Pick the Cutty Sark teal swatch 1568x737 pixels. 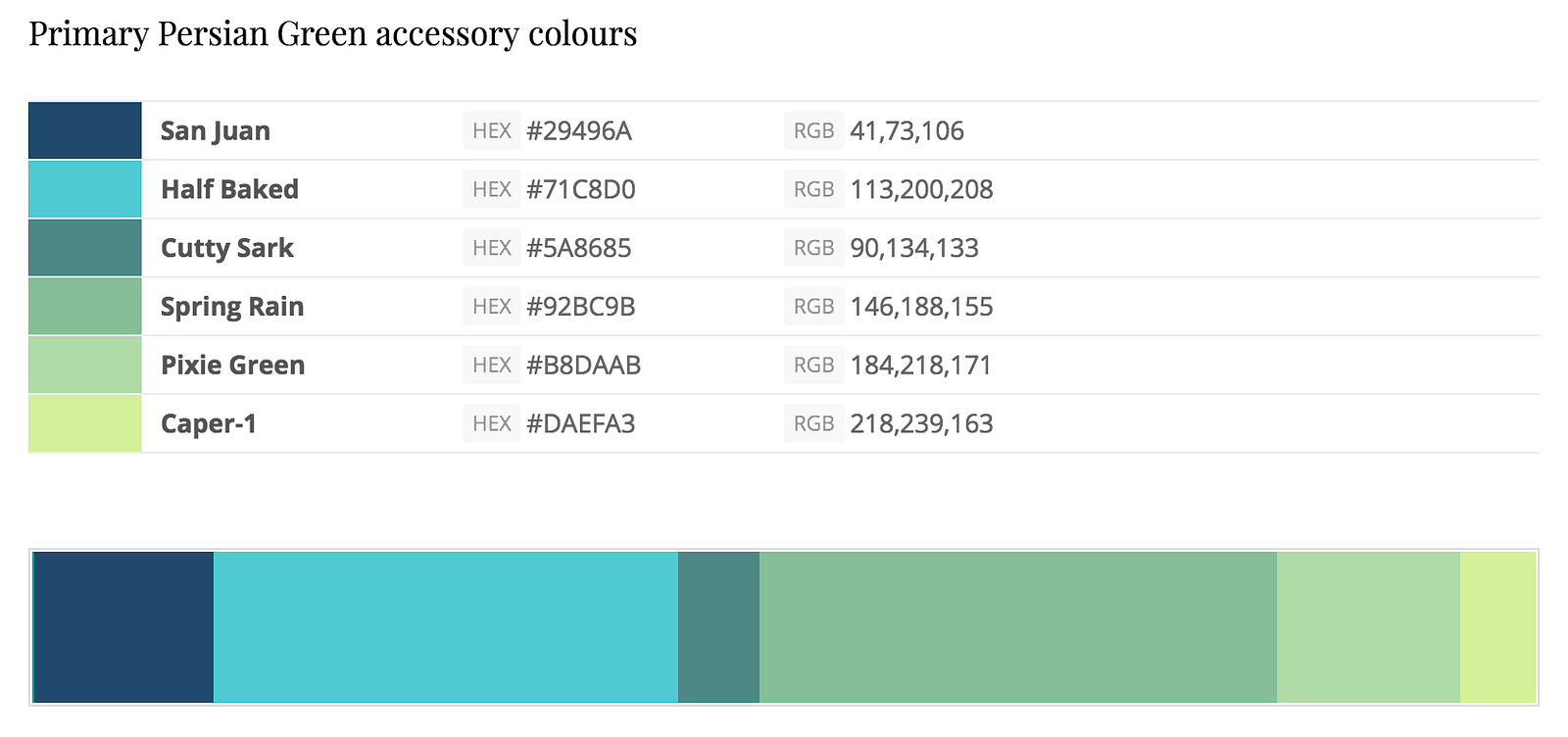[85, 248]
